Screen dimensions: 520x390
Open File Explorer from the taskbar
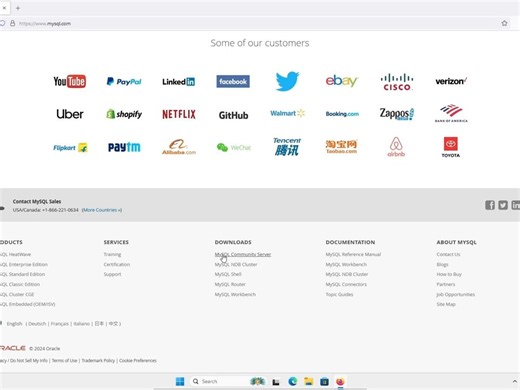tap(309, 381)
